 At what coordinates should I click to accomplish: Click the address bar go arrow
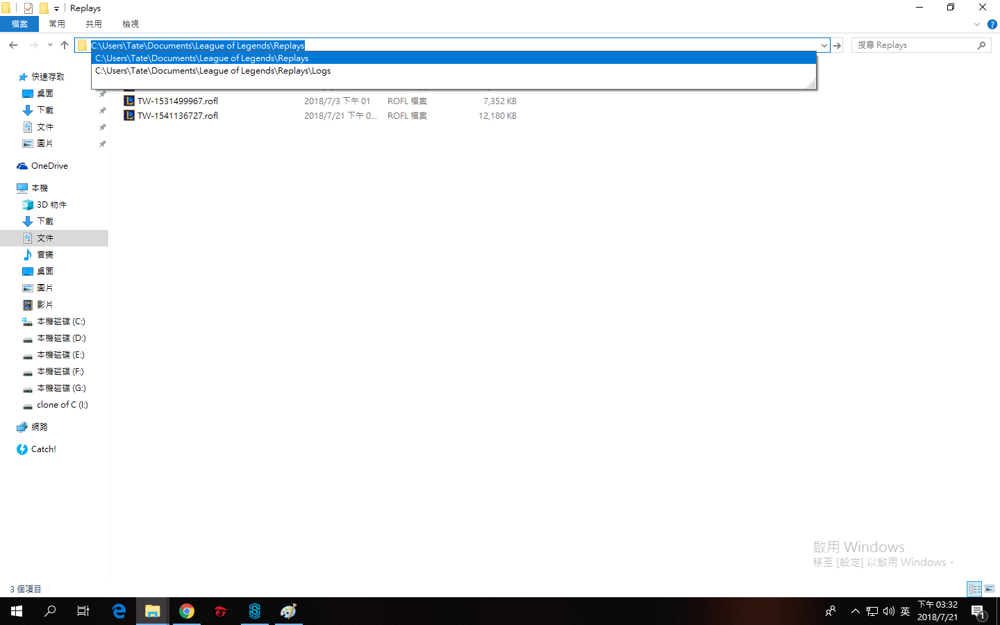(x=837, y=45)
